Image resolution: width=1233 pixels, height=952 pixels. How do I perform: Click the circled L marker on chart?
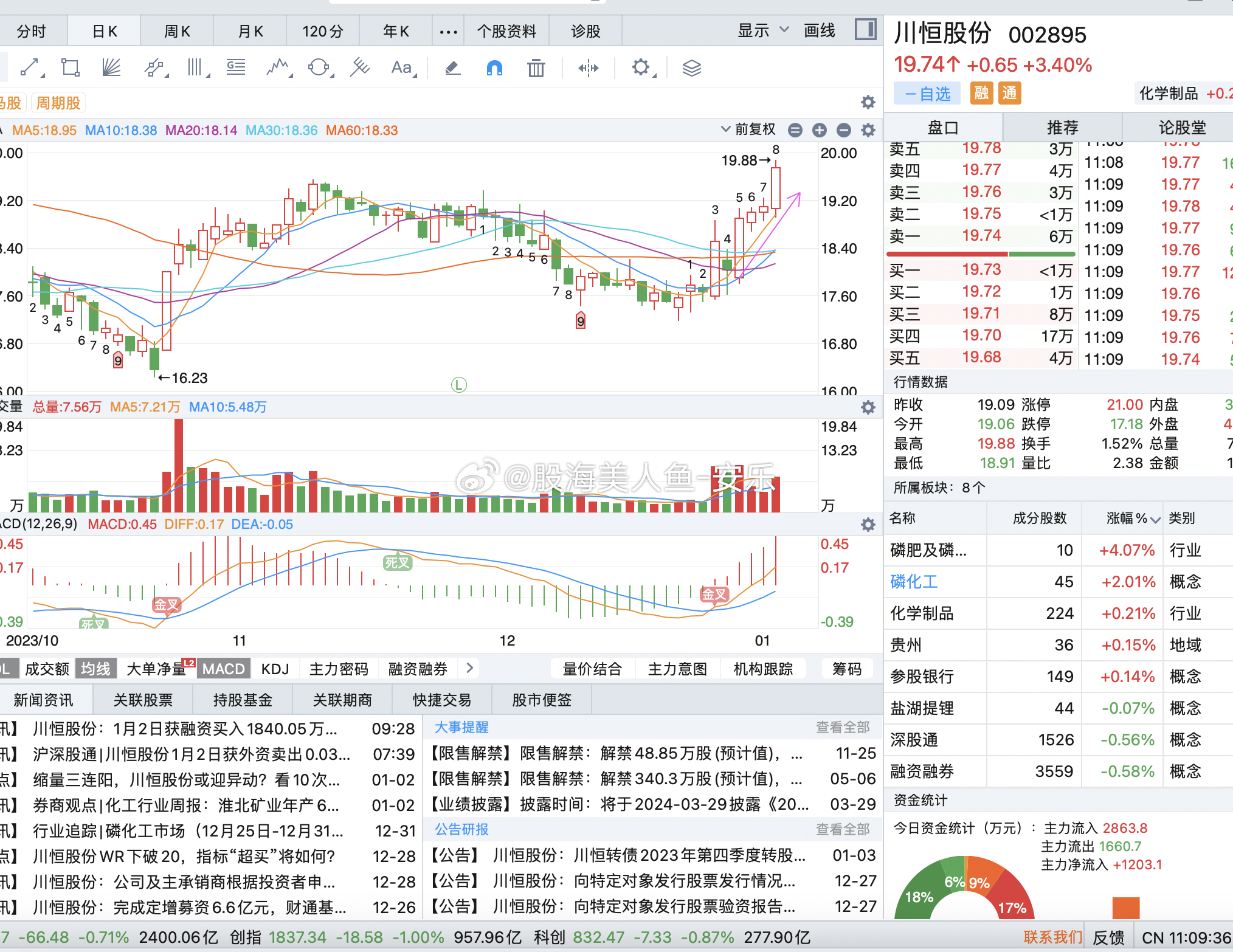click(x=458, y=384)
